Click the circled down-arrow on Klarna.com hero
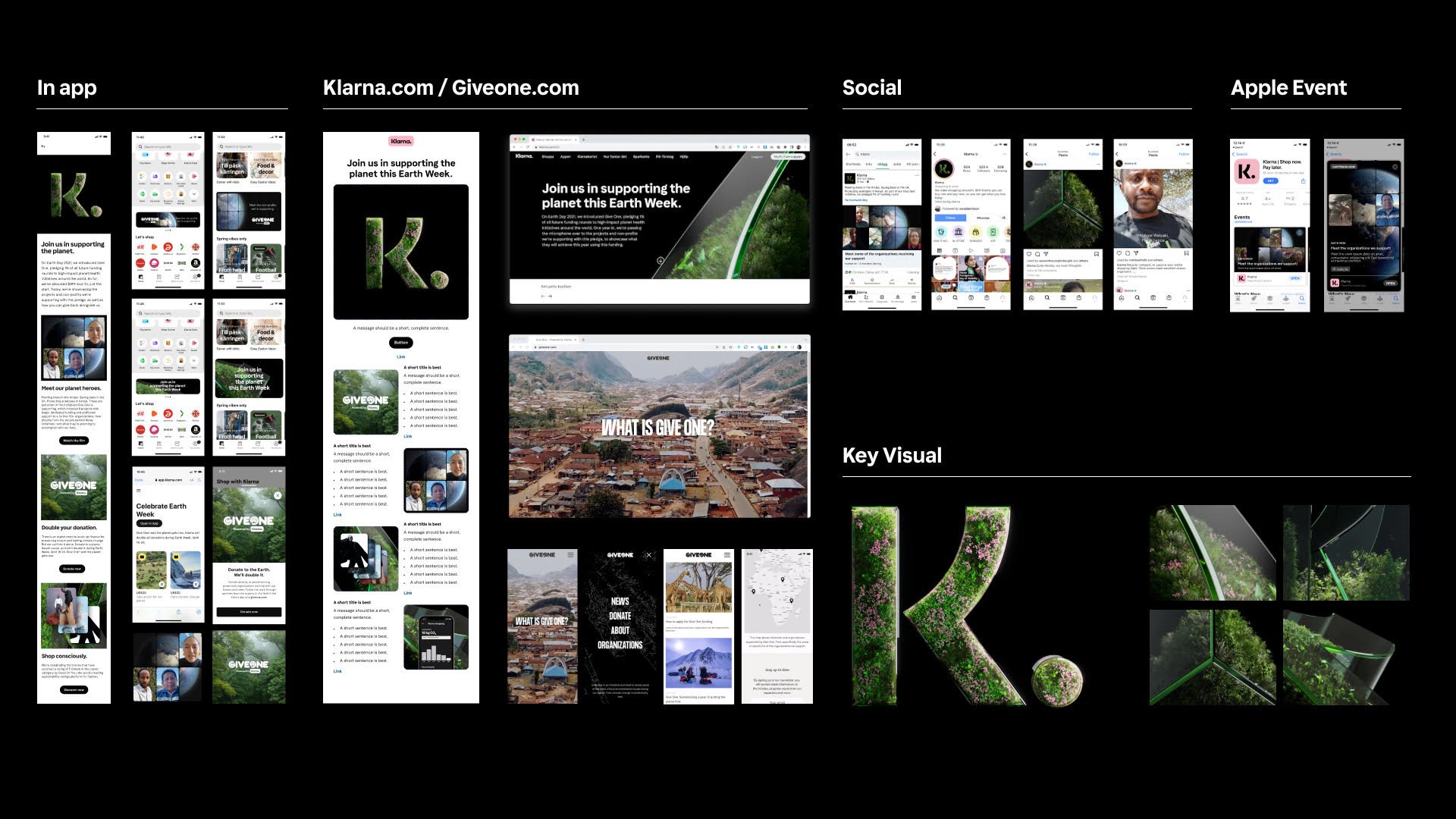Viewport: 1456px width, 819px height. click(x=661, y=260)
